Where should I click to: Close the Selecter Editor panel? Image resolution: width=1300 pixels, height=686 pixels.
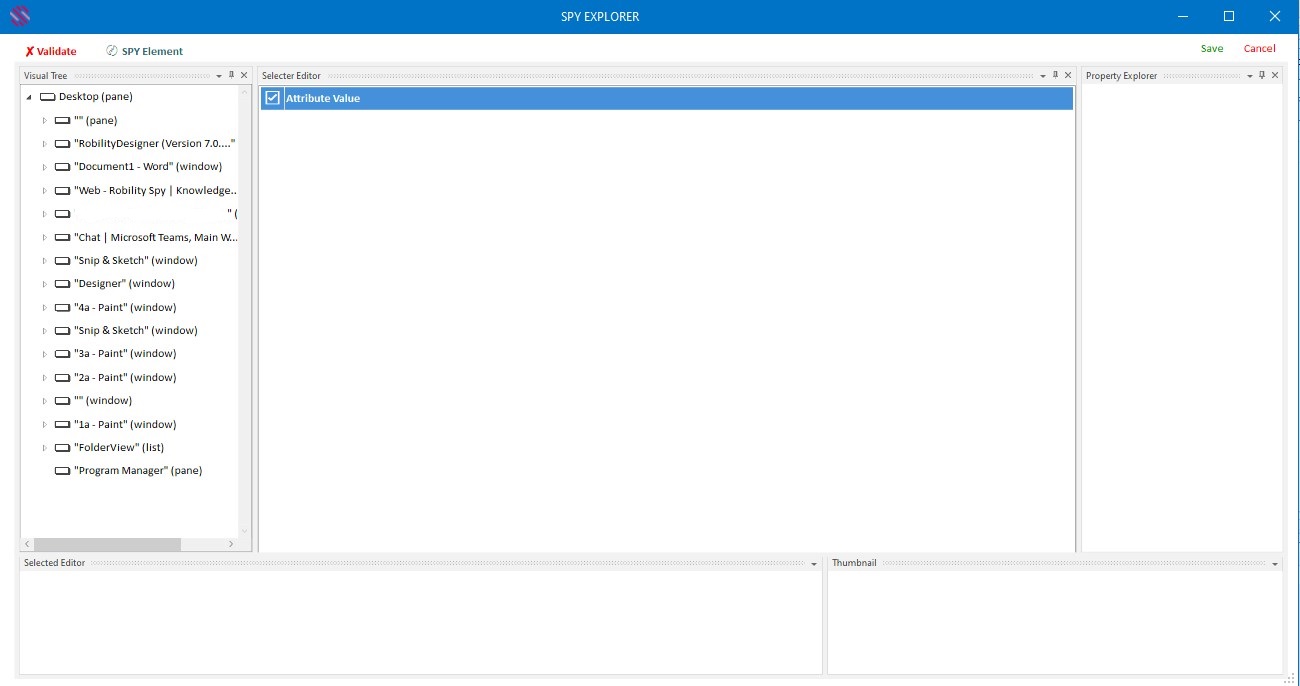point(1068,75)
